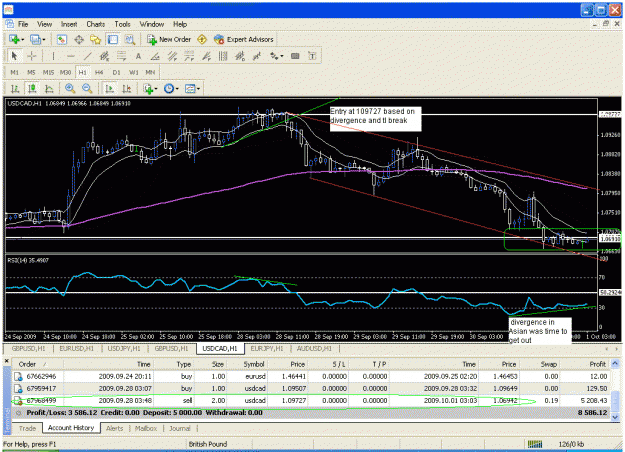
Task: Select the Text Label 'T' tool
Action: [312, 56]
